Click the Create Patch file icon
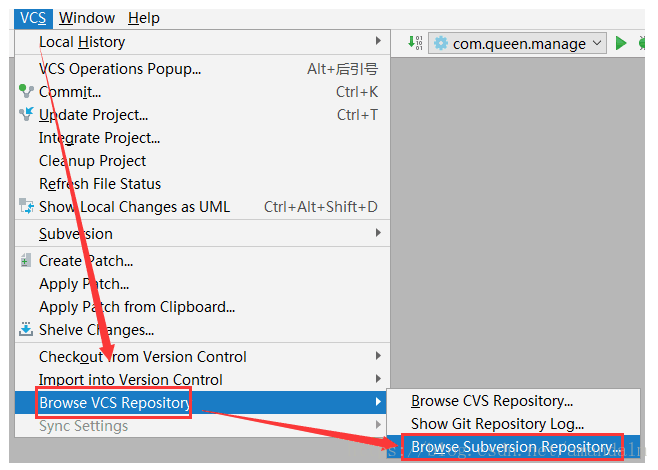This screenshot has width=658, height=470. click(x=26, y=260)
